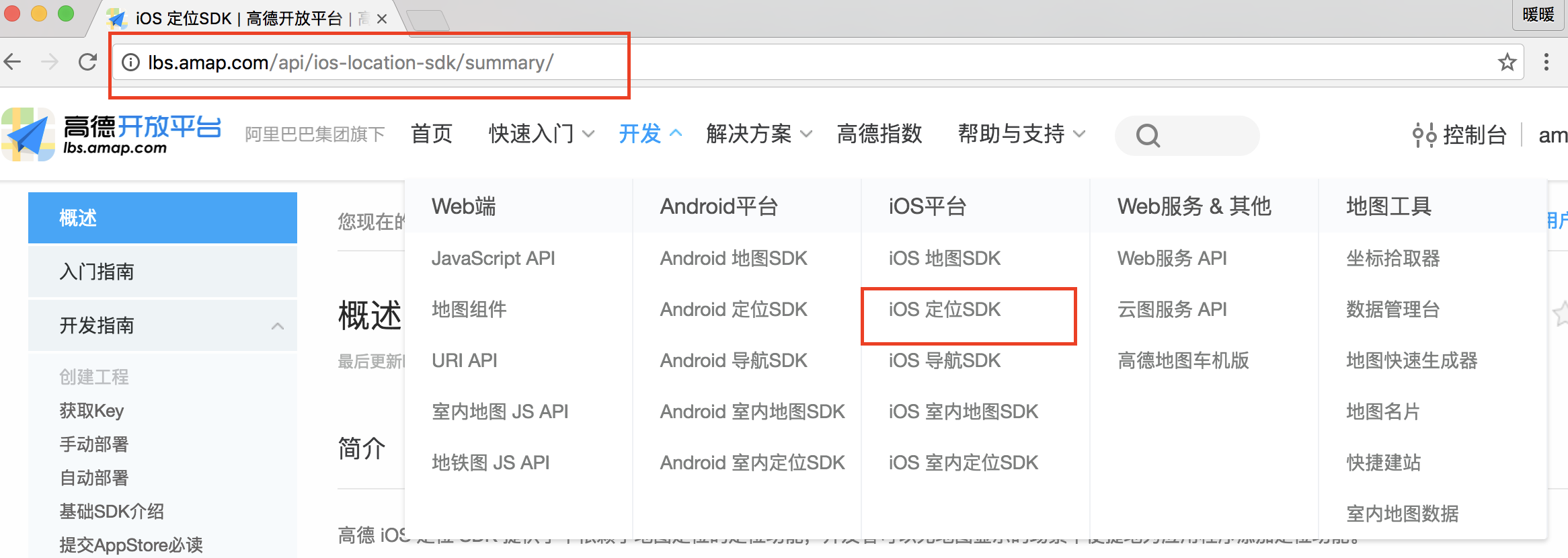Select 云图服务 API menu entry
1568x558 pixels.
tap(1172, 309)
